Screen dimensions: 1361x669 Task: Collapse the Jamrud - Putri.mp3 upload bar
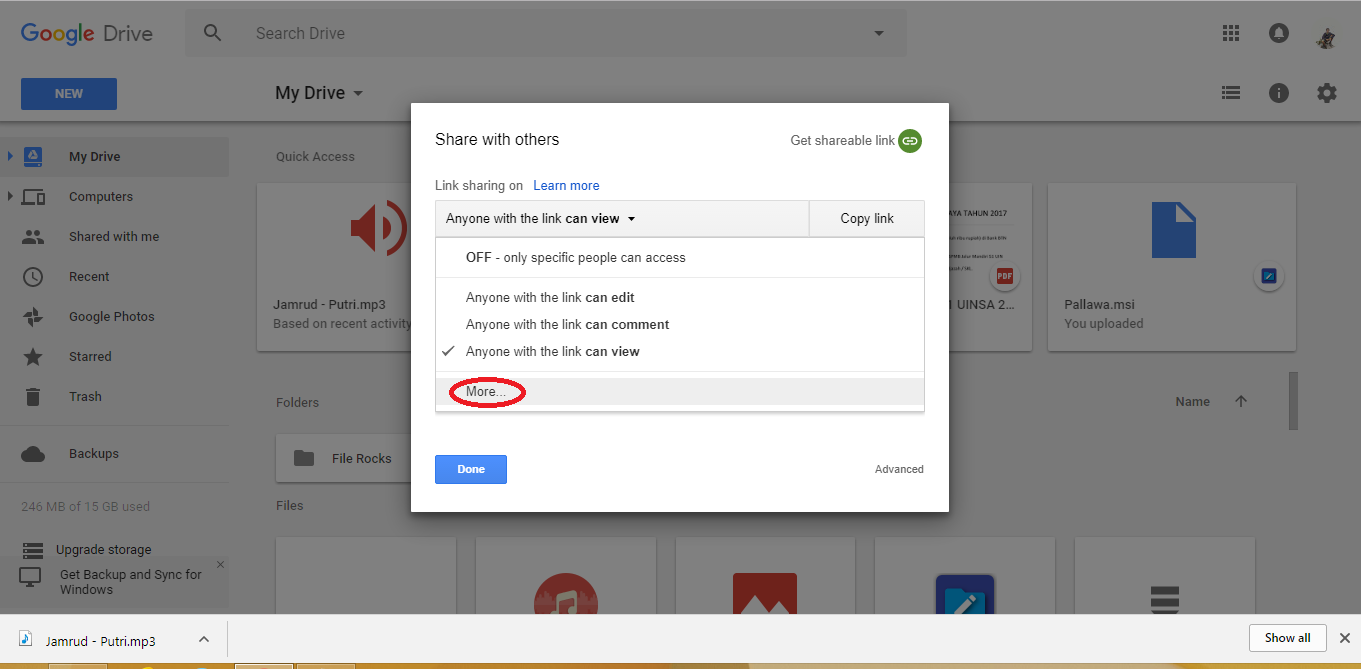pos(204,638)
